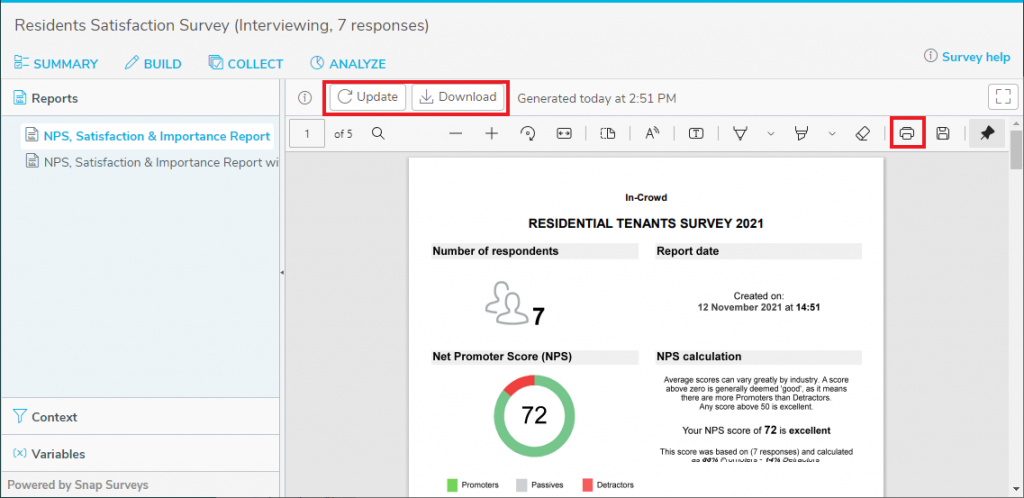Click 'Powered by Snap Surveys' text

78,485
